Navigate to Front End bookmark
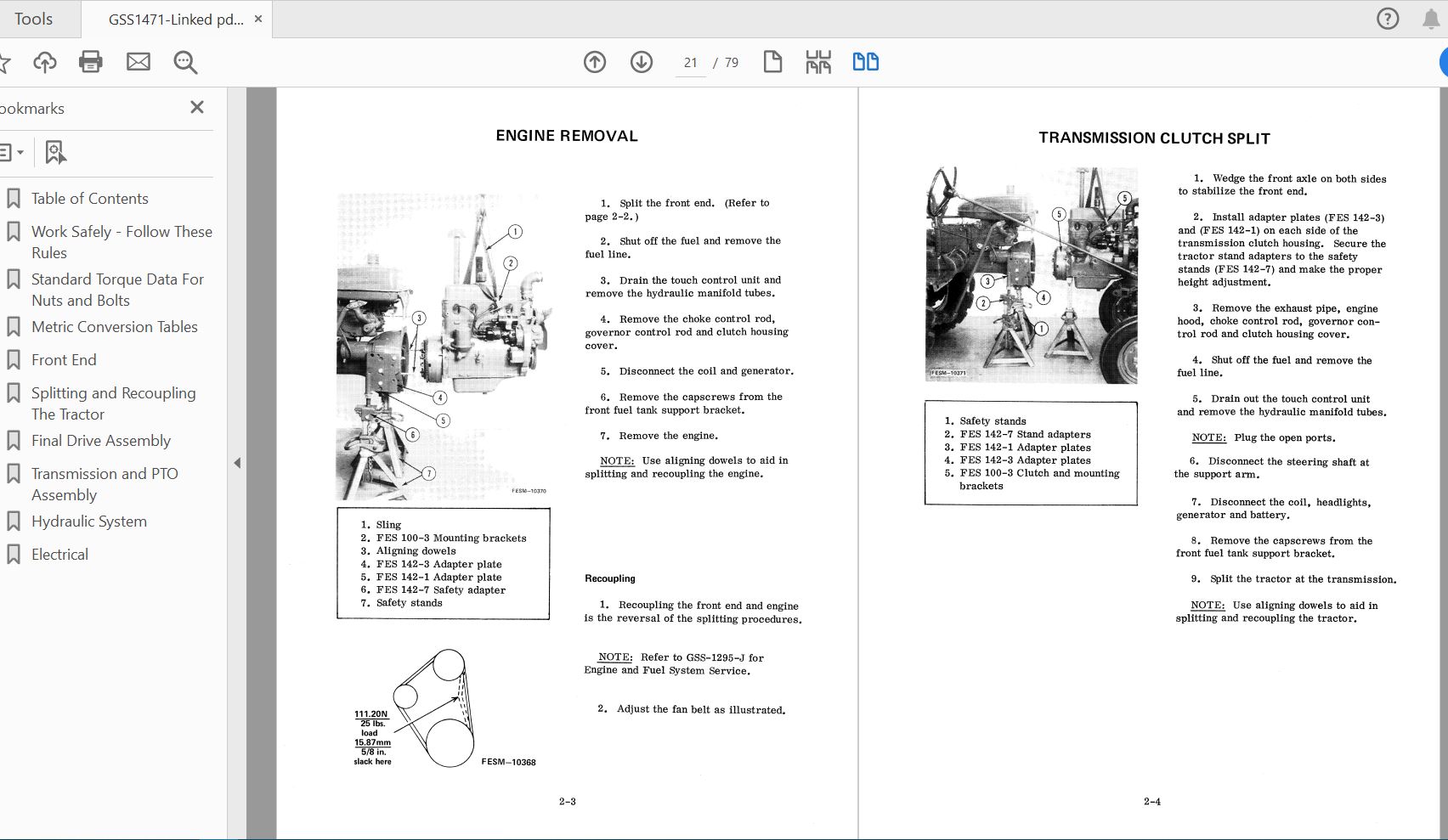Viewport: 1448px width, 840px height. tap(64, 359)
